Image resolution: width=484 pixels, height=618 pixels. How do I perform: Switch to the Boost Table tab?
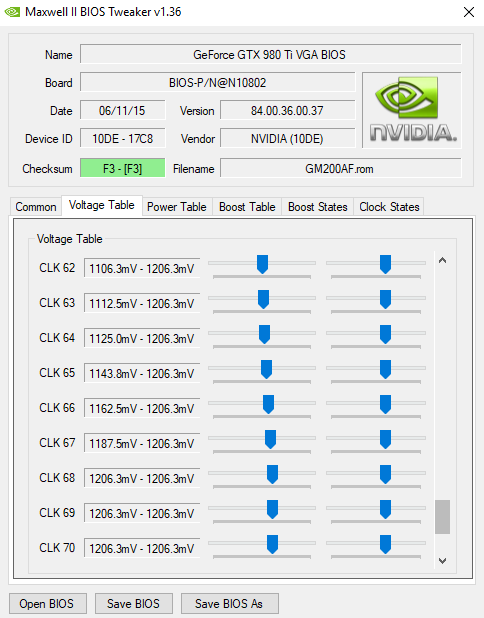(x=247, y=207)
